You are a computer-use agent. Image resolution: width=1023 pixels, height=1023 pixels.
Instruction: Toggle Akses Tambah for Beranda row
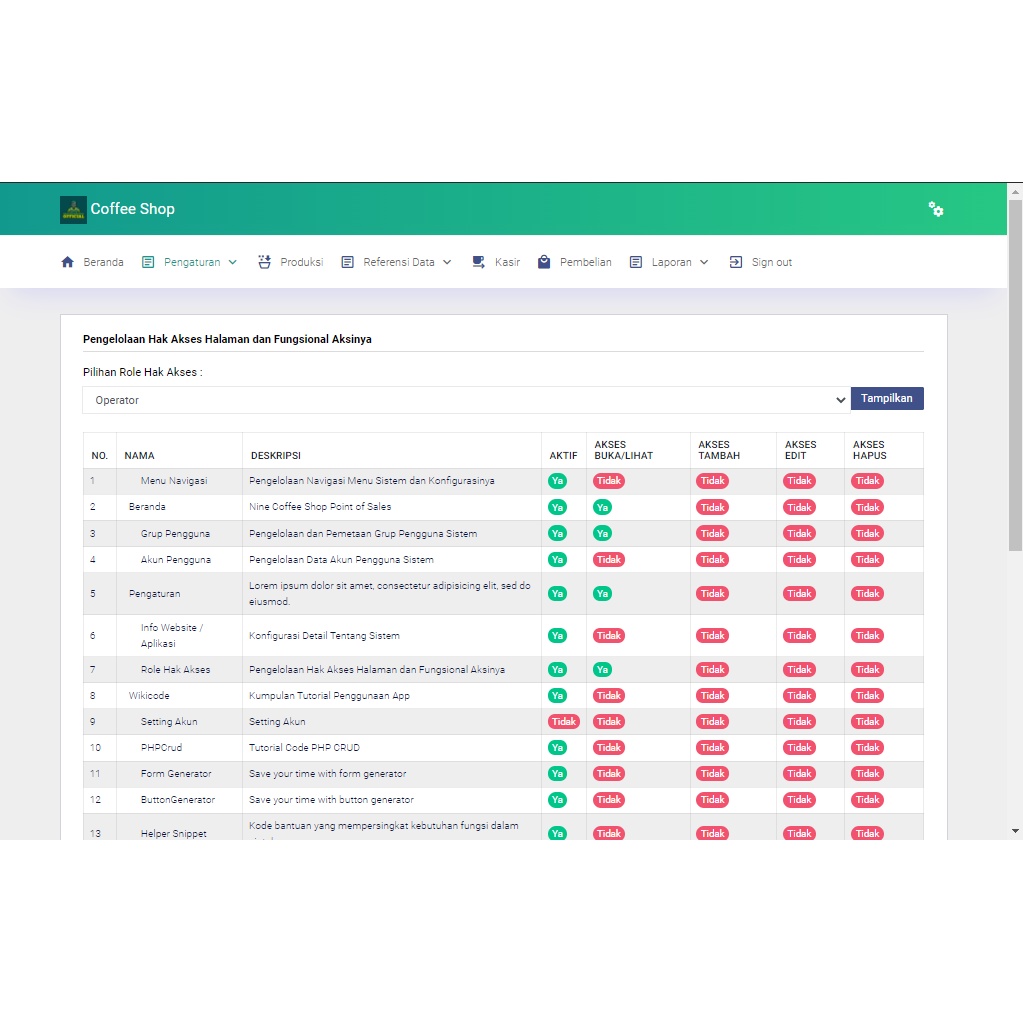coord(712,507)
